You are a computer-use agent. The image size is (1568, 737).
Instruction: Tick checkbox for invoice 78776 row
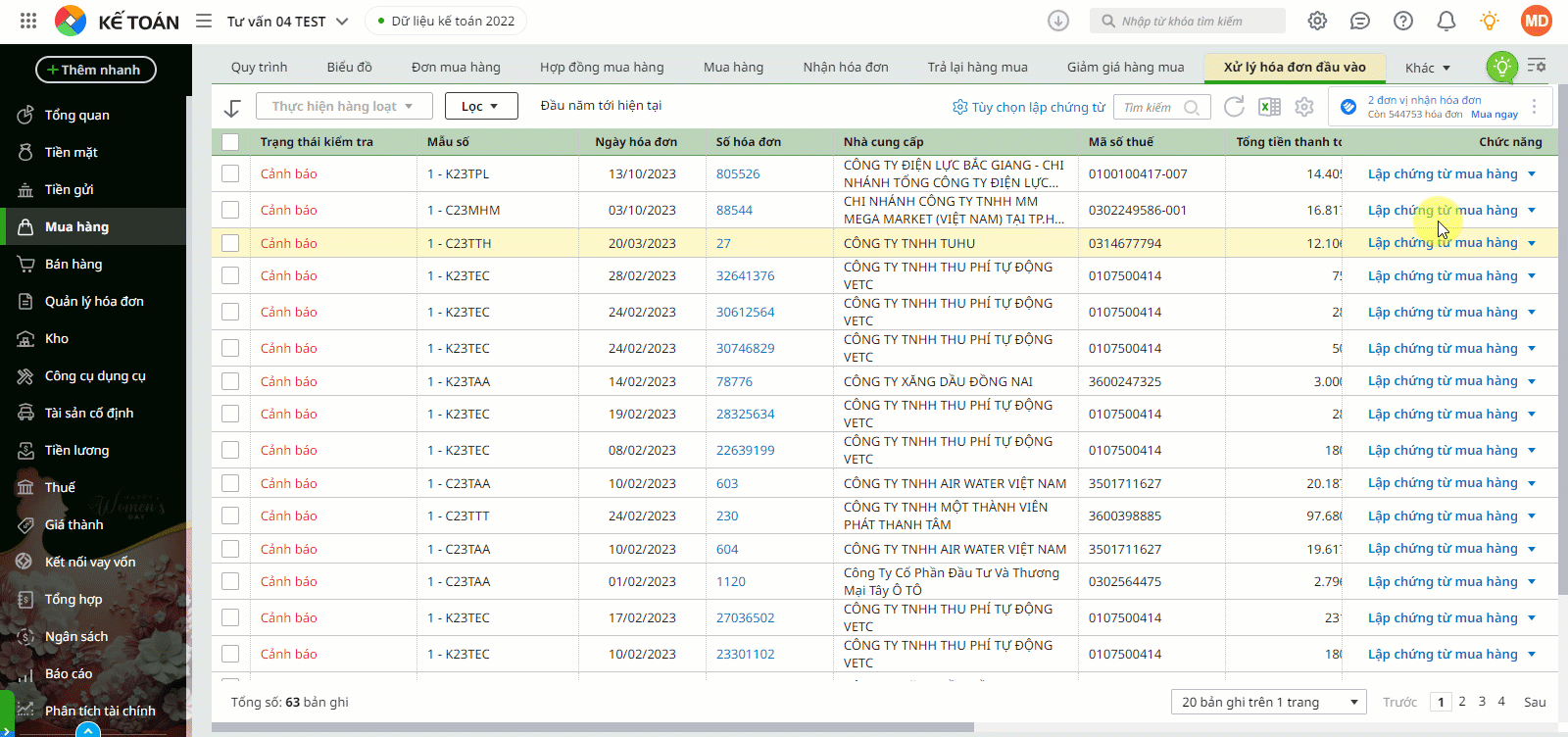(230, 381)
